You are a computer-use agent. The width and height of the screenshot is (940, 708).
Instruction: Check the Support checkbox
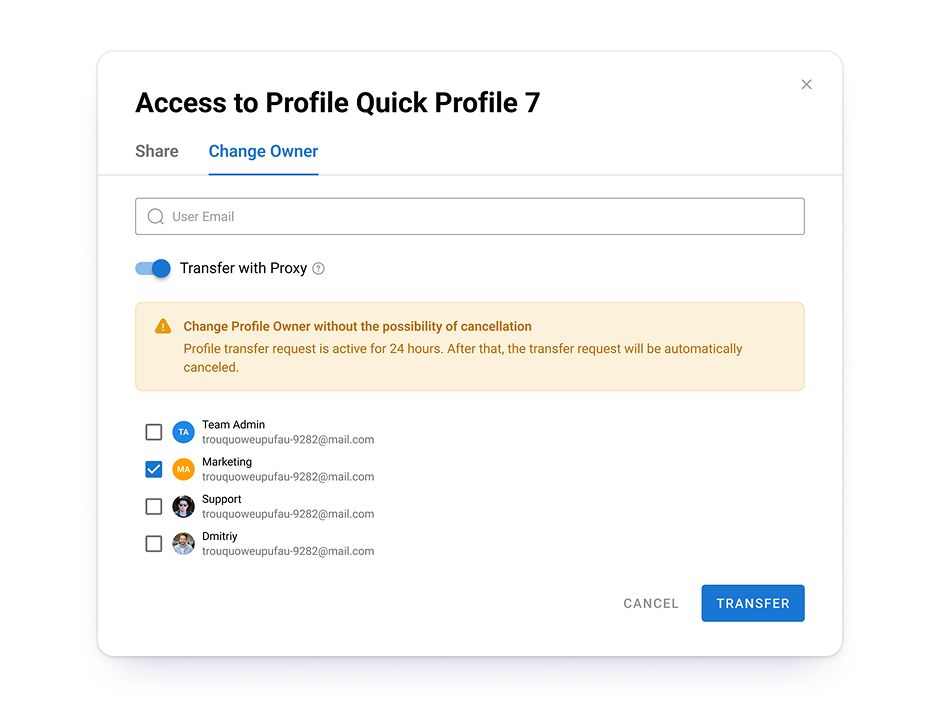coord(154,507)
